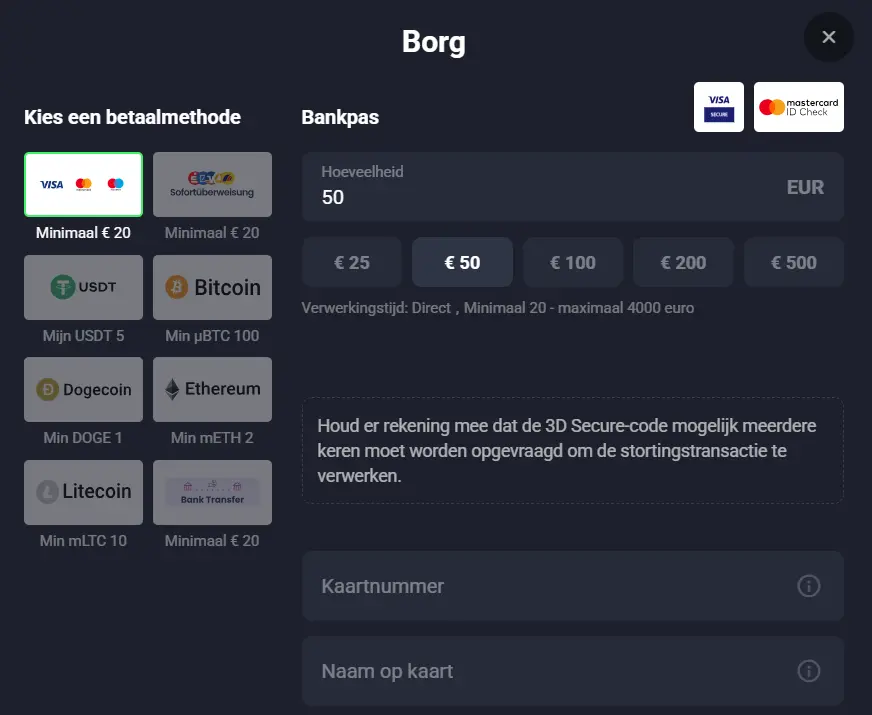Choose USDT as payment method

coord(83,287)
